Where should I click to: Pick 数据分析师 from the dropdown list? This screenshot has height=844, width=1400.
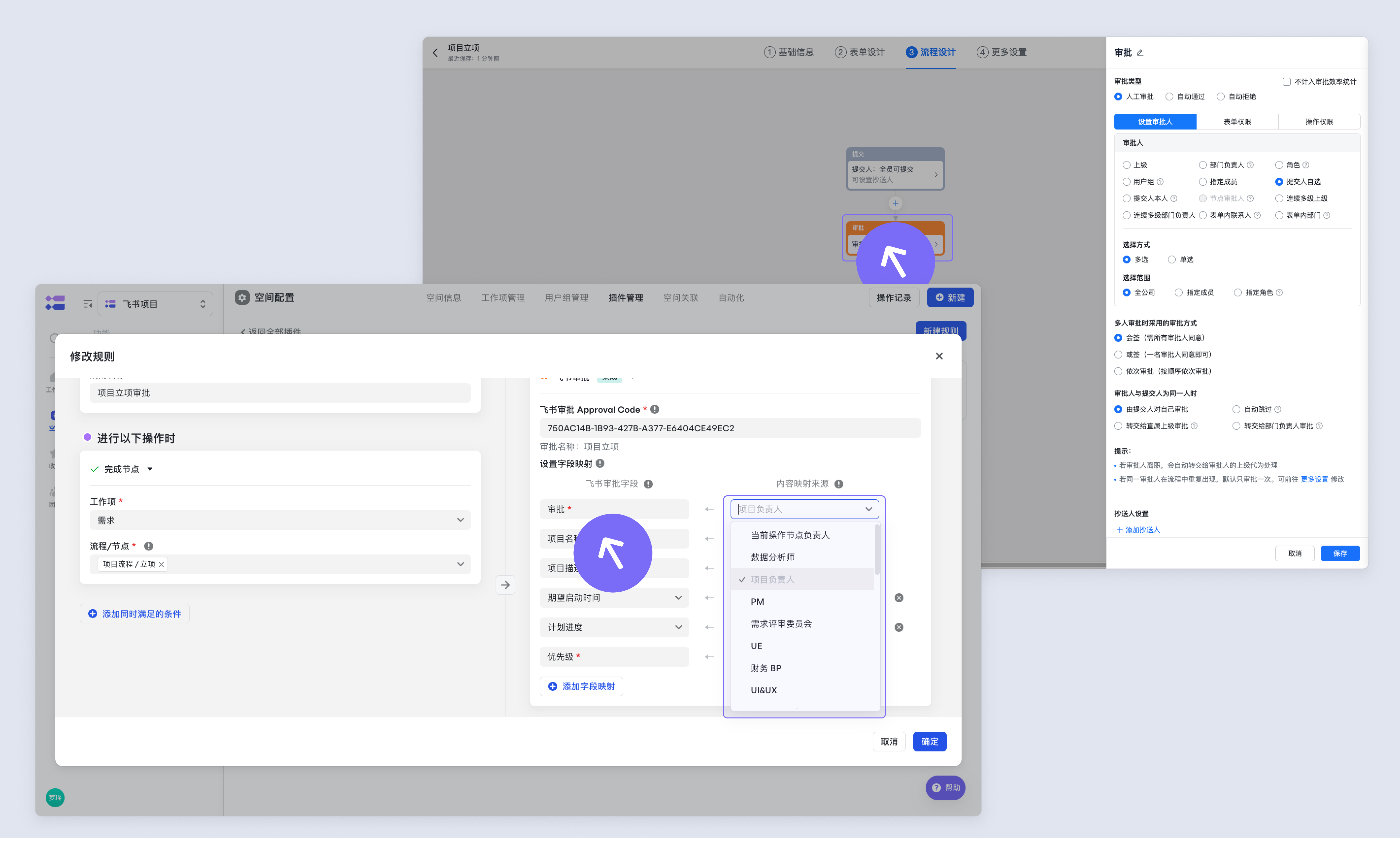(x=802, y=557)
